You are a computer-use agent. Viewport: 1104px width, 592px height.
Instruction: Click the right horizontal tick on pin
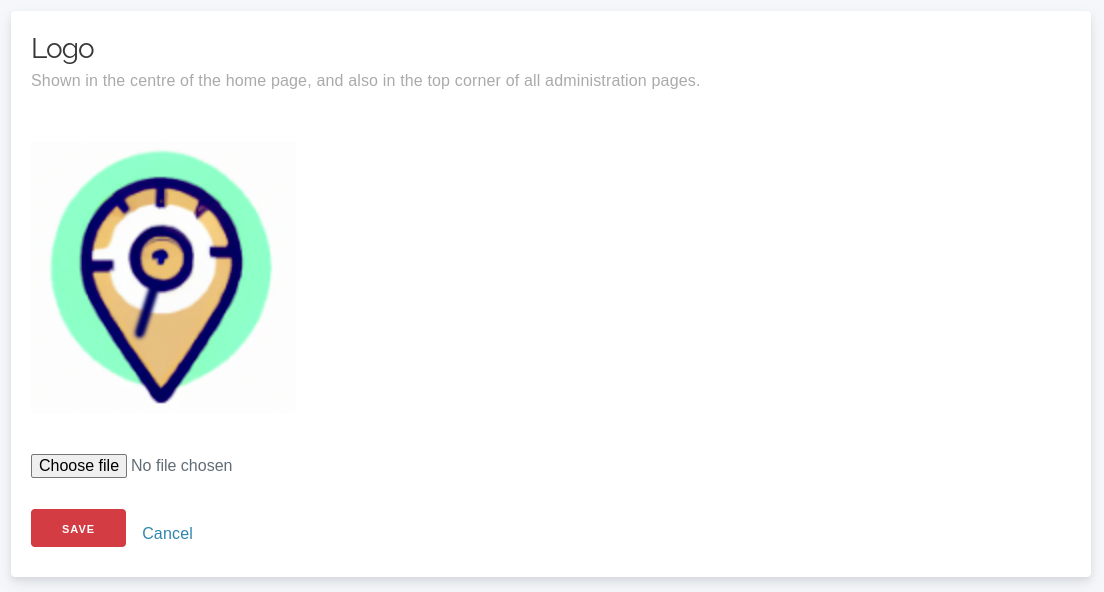pyautogui.click(x=224, y=252)
